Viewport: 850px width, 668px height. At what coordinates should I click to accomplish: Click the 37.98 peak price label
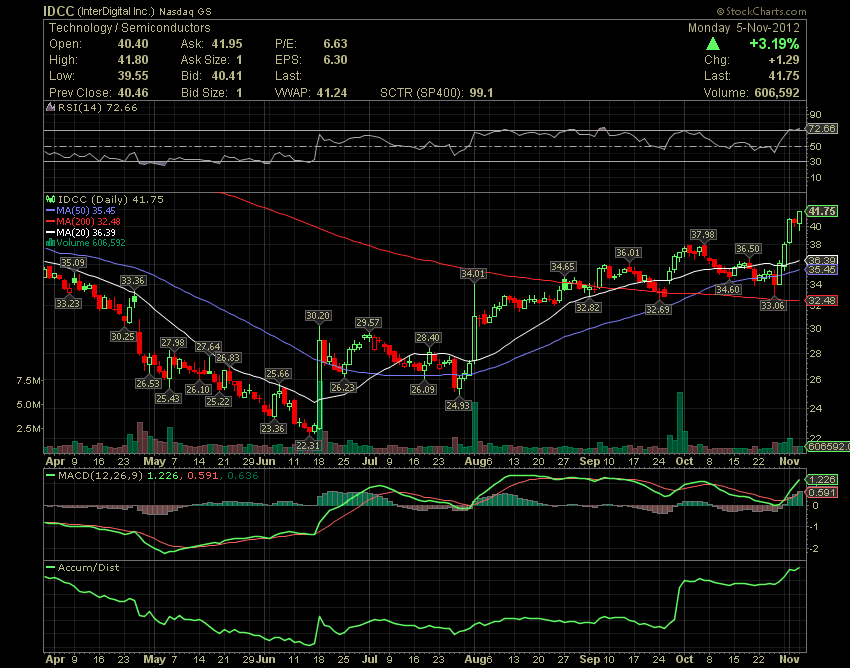[703, 235]
